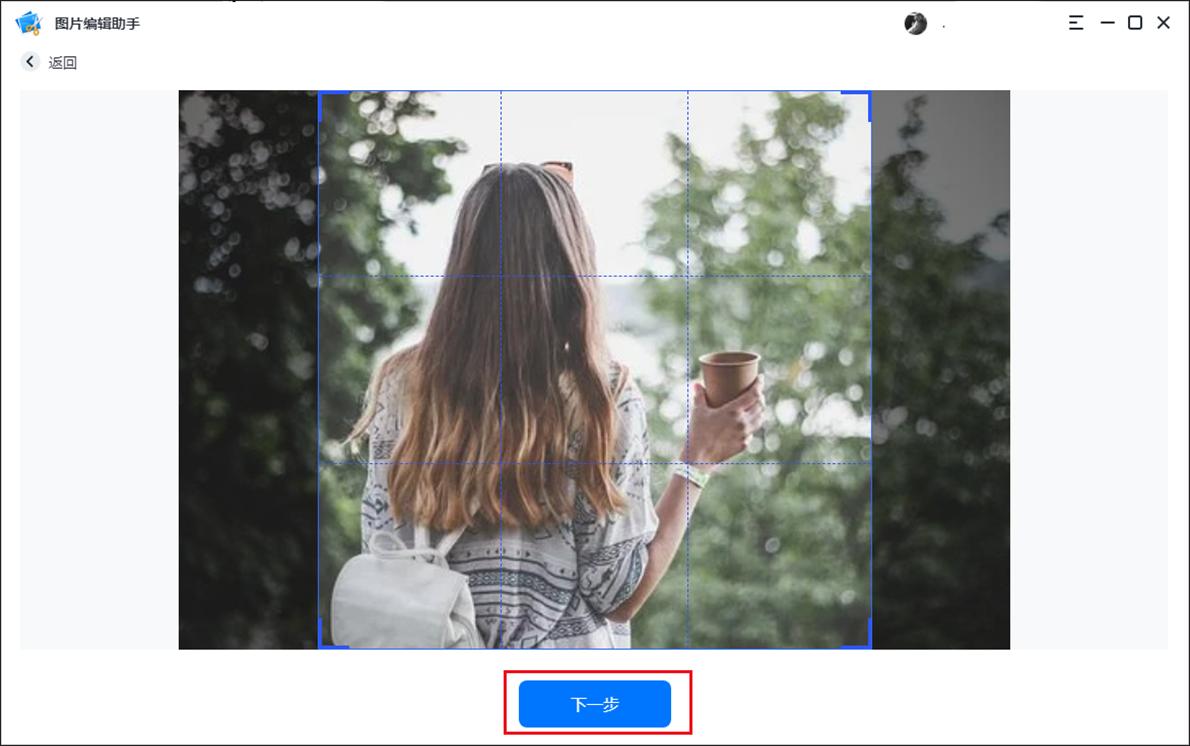
Task: Click the right edge of the crop frame
Action: point(869,370)
